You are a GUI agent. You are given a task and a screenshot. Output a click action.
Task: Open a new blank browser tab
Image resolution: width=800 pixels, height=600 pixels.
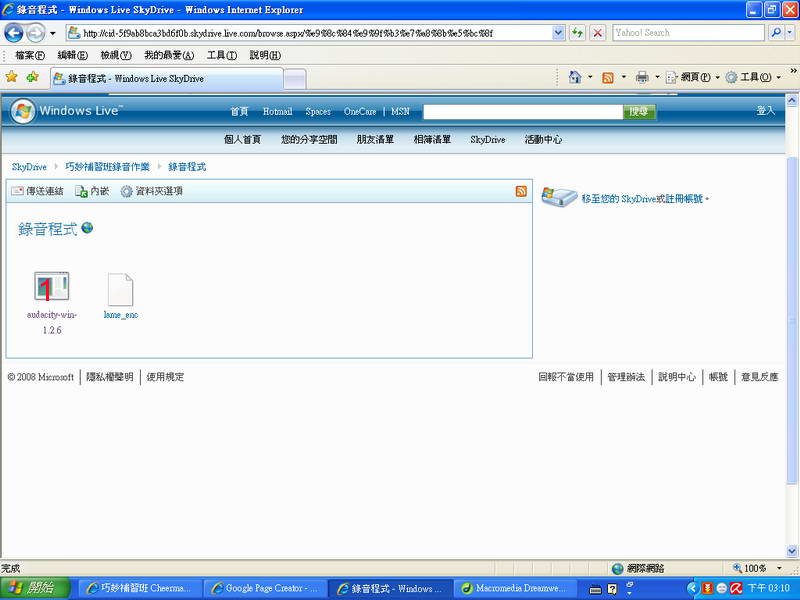point(294,79)
